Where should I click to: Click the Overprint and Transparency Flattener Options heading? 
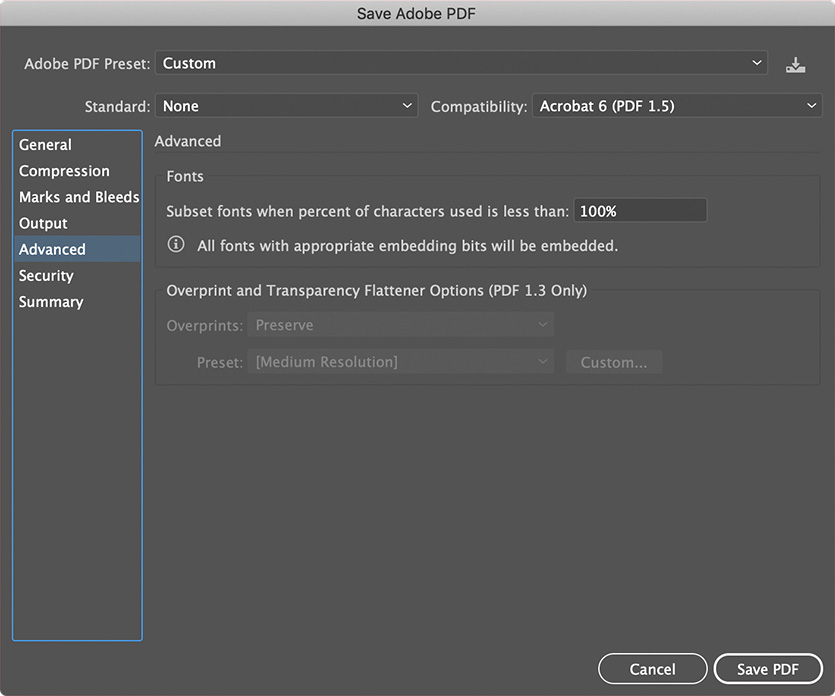pos(376,291)
